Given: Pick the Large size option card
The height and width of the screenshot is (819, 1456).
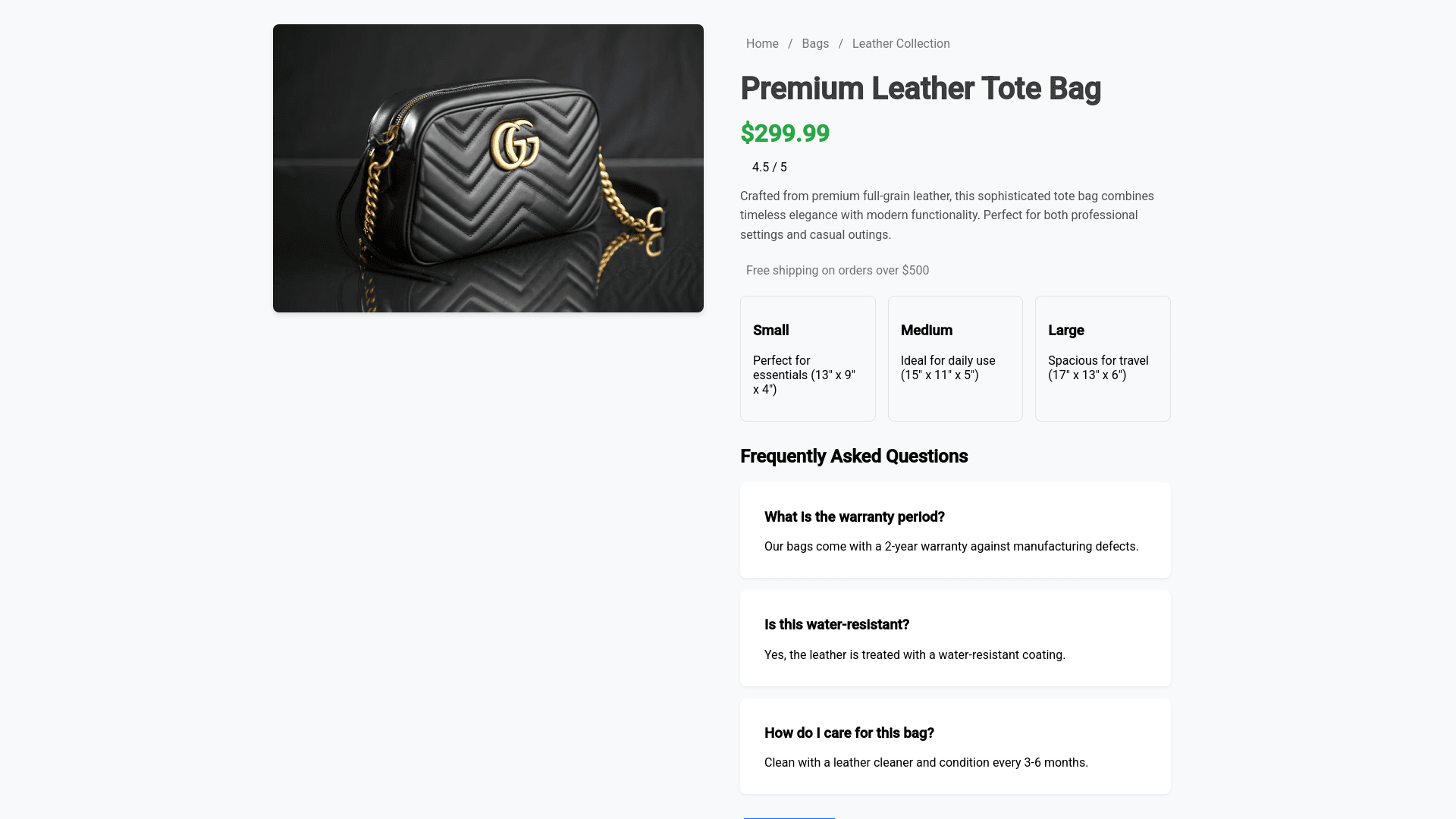Looking at the screenshot, I should tap(1103, 358).
